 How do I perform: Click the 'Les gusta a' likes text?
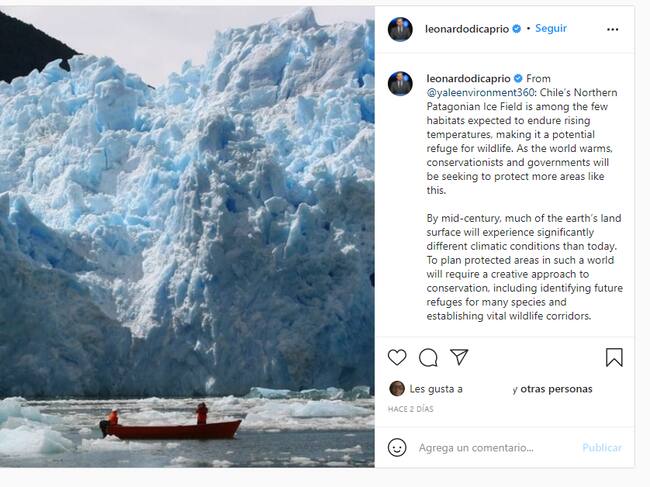tap(436, 389)
